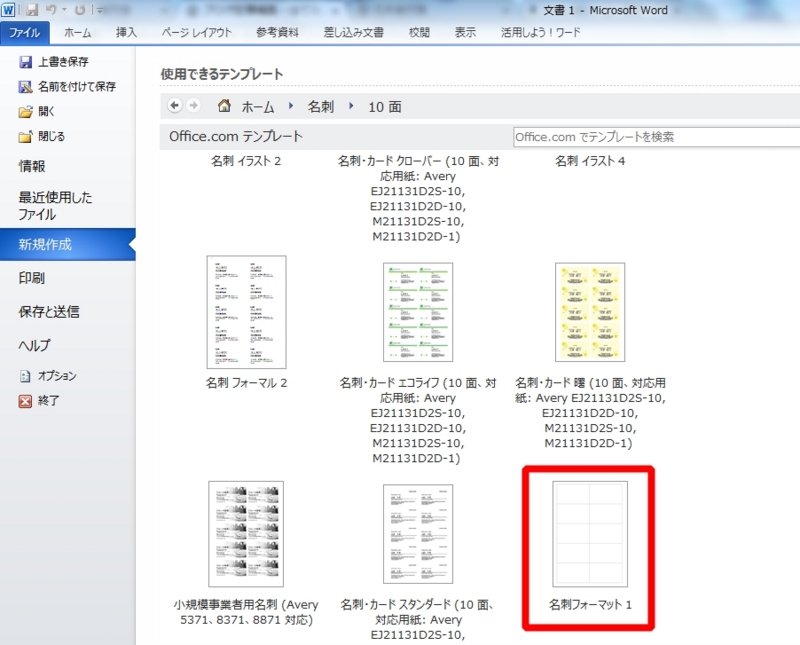Viewport: 800px width, 645px height.
Task: Switch to the 校閲 tab
Action: 419,33
